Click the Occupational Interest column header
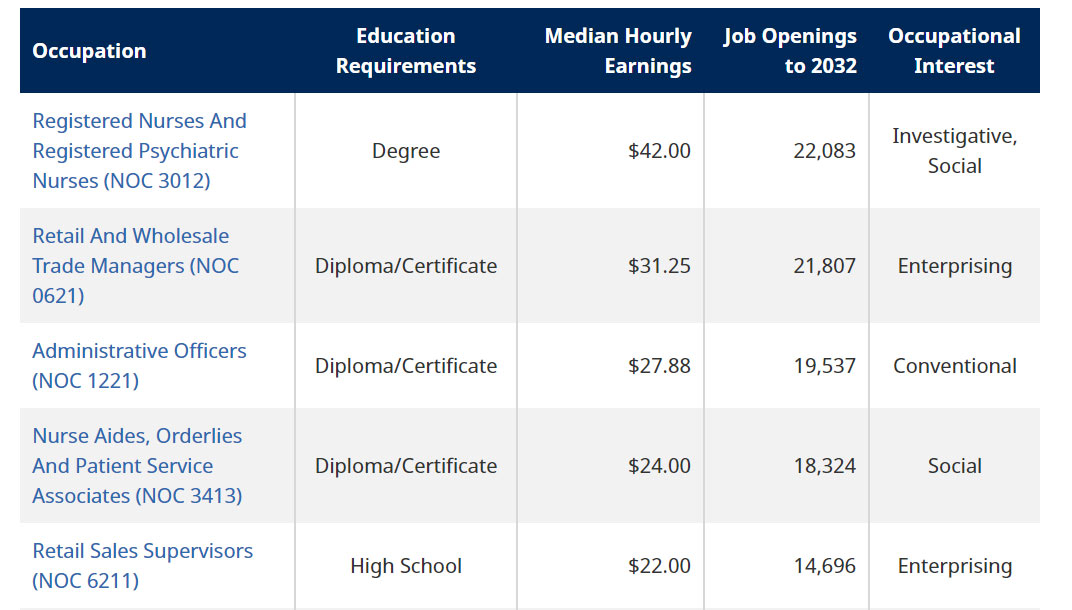This screenshot has width=1072, height=610. 954,51
